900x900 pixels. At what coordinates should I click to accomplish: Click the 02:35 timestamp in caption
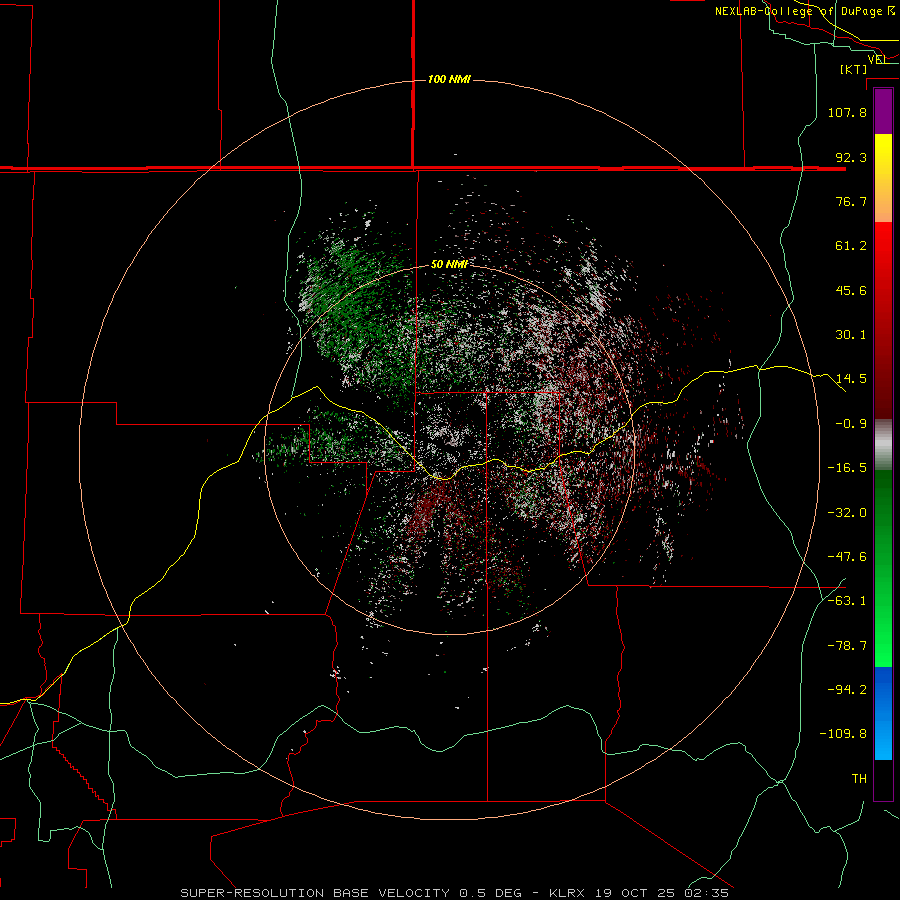tap(707, 893)
